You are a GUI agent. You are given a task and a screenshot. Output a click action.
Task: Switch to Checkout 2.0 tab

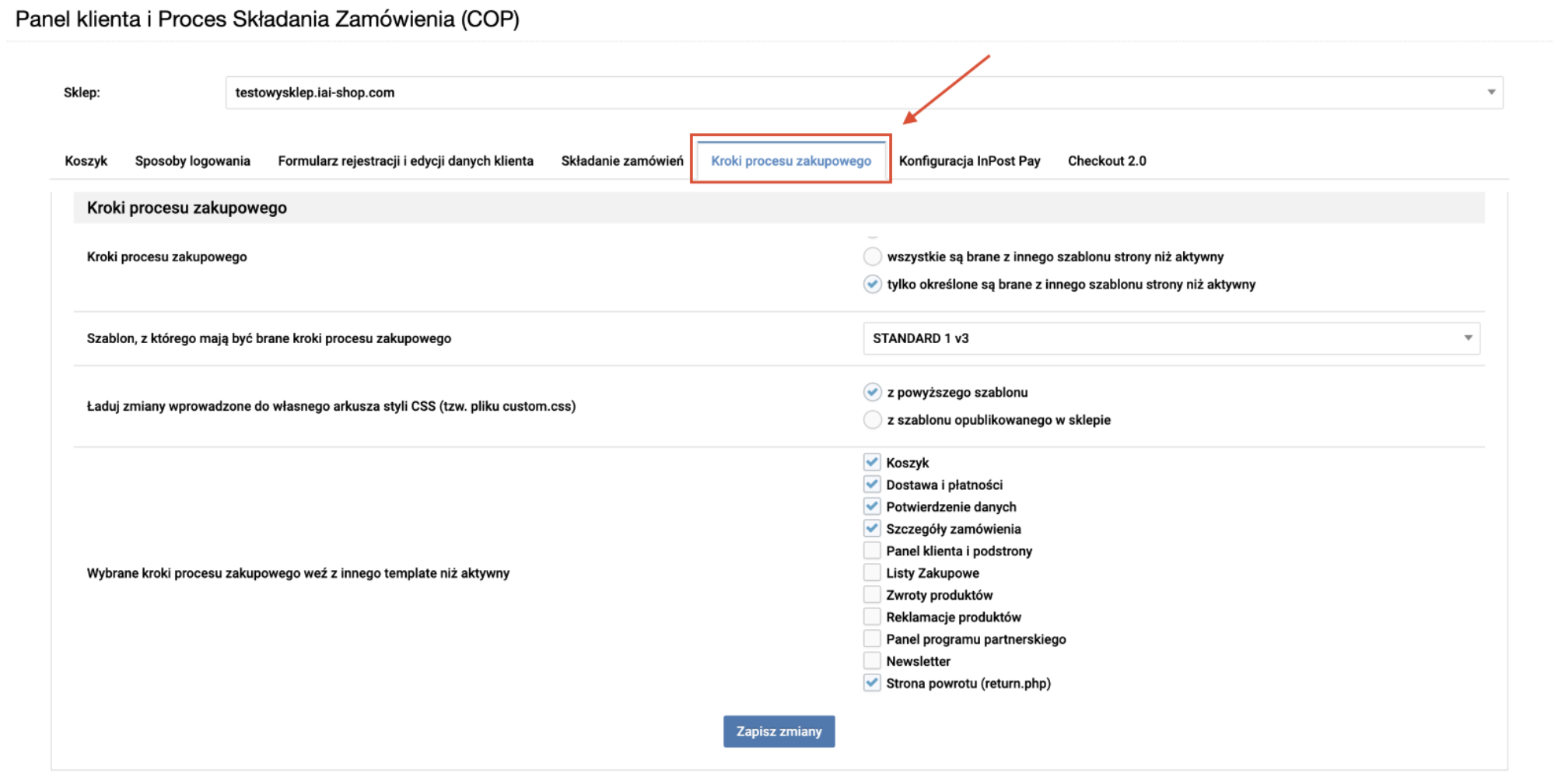pyautogui.click(x=1107, y=161)
